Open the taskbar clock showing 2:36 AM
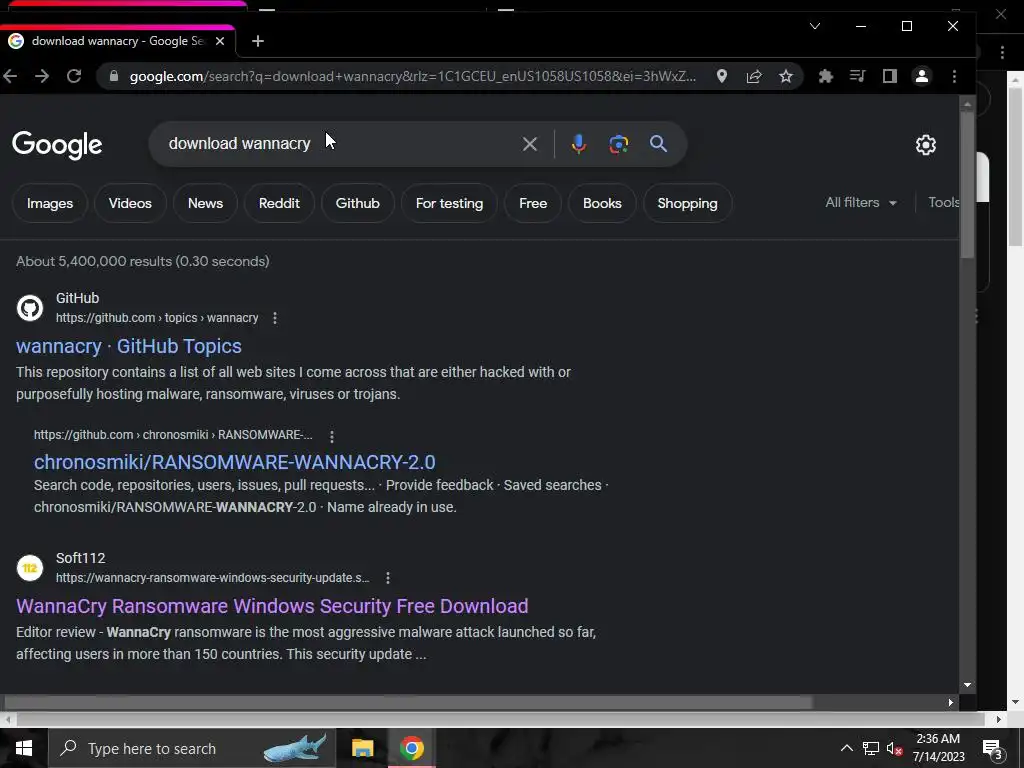The width and height of the screenshot is (1024, 768). [938, 748]
